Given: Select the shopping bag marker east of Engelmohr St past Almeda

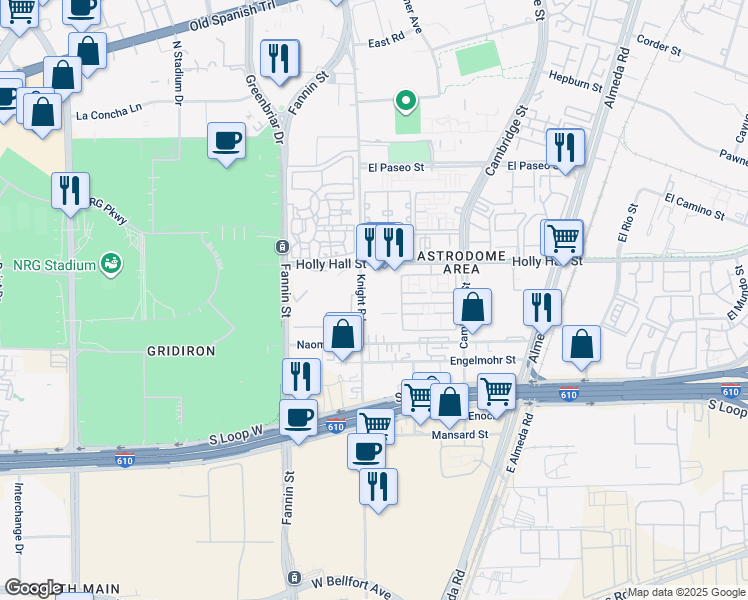Looking at the screenshot, I should click(x=582, y=348).
